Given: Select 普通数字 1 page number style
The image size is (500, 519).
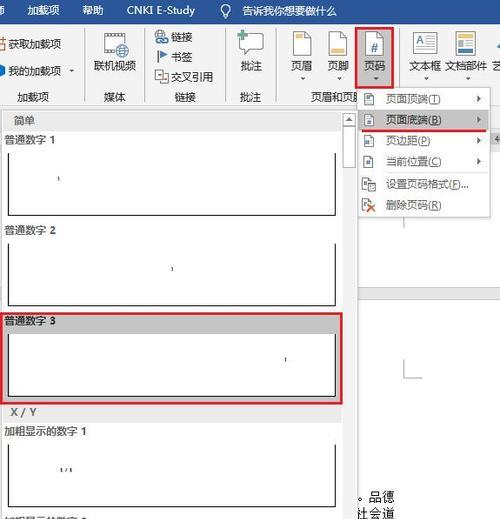Looking at the screenshot, I should 172,176.
